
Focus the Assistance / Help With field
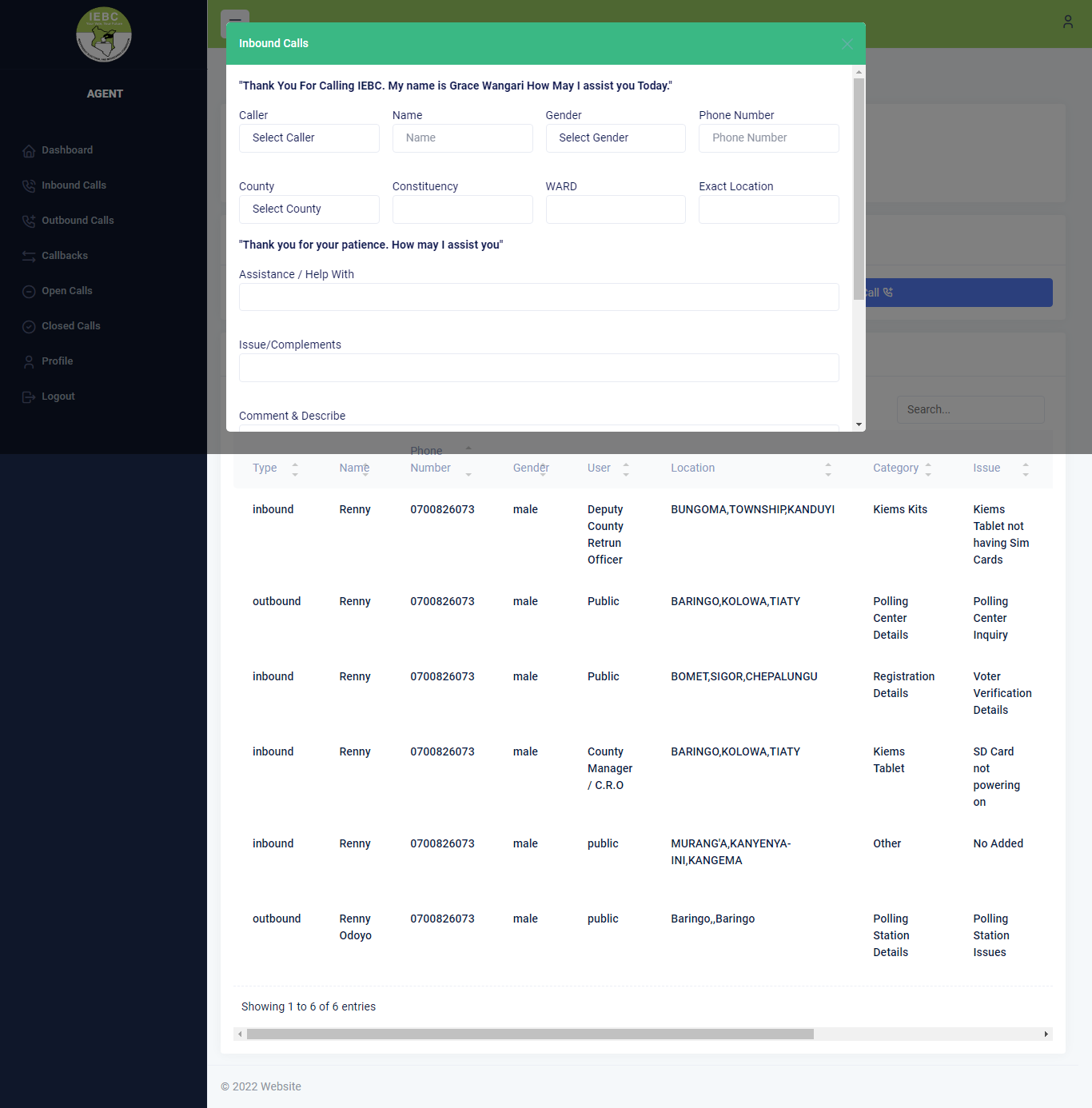click(x=538, y=297)
